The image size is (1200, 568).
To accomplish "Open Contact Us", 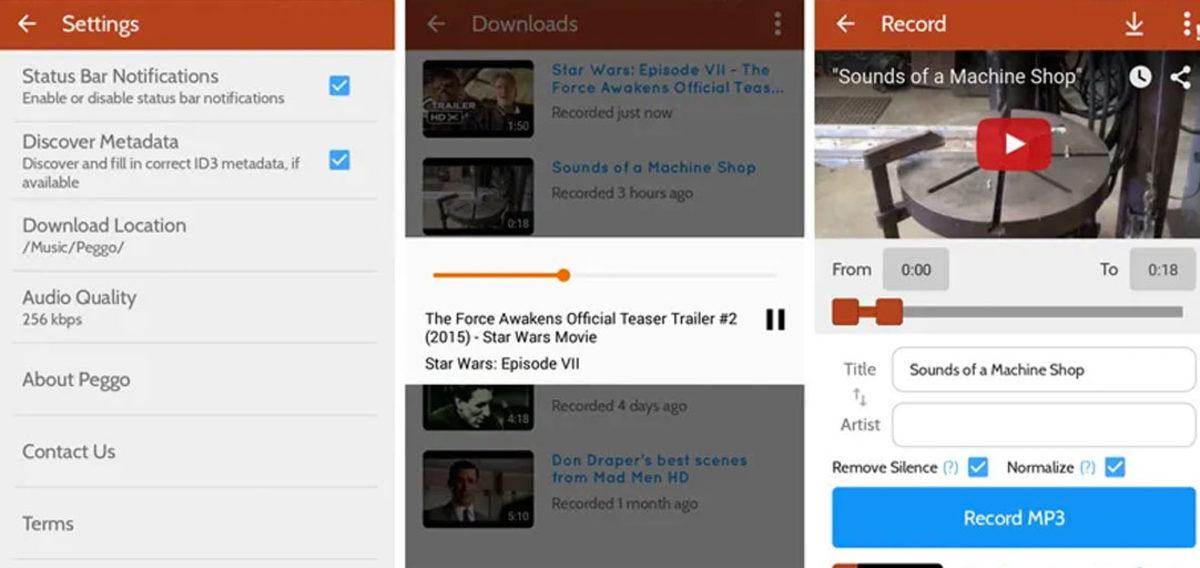I will [196, 451].
